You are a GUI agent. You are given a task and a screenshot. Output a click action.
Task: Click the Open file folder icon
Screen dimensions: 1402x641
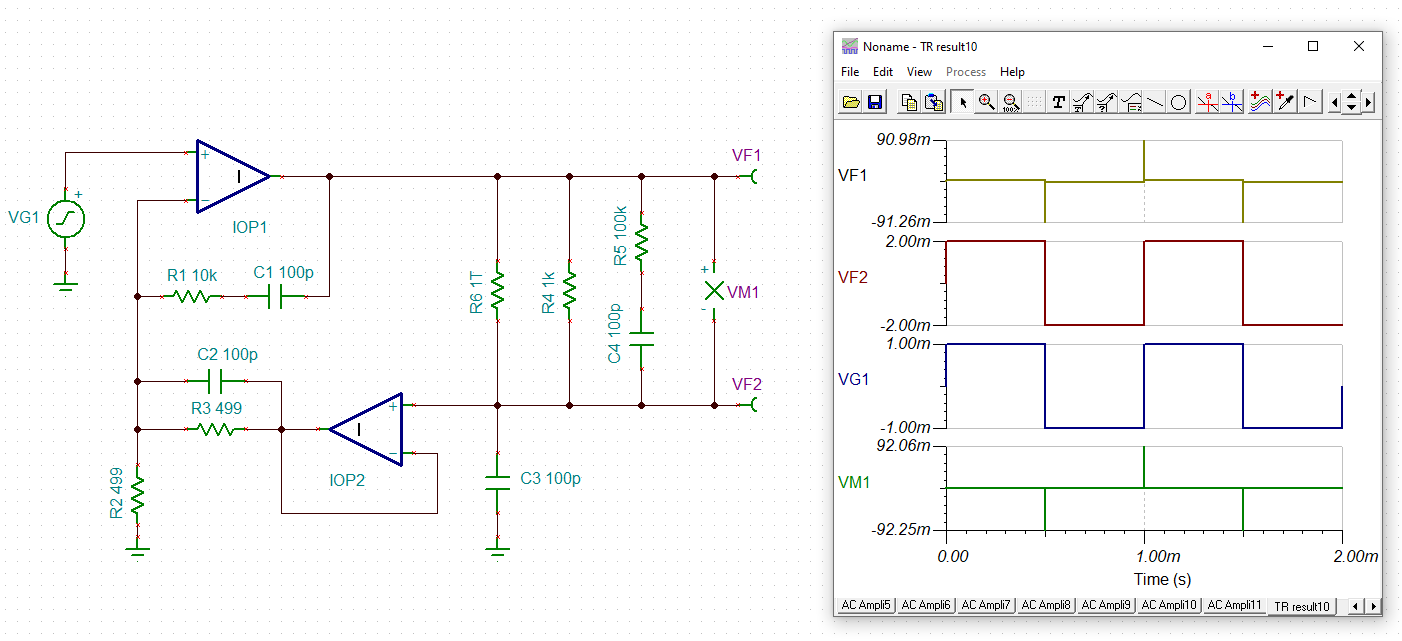click(851, 102)
